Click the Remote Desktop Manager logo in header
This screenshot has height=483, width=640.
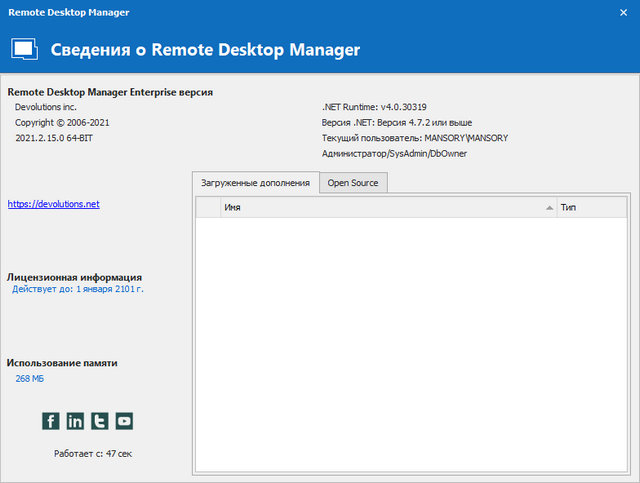[24, 49]
